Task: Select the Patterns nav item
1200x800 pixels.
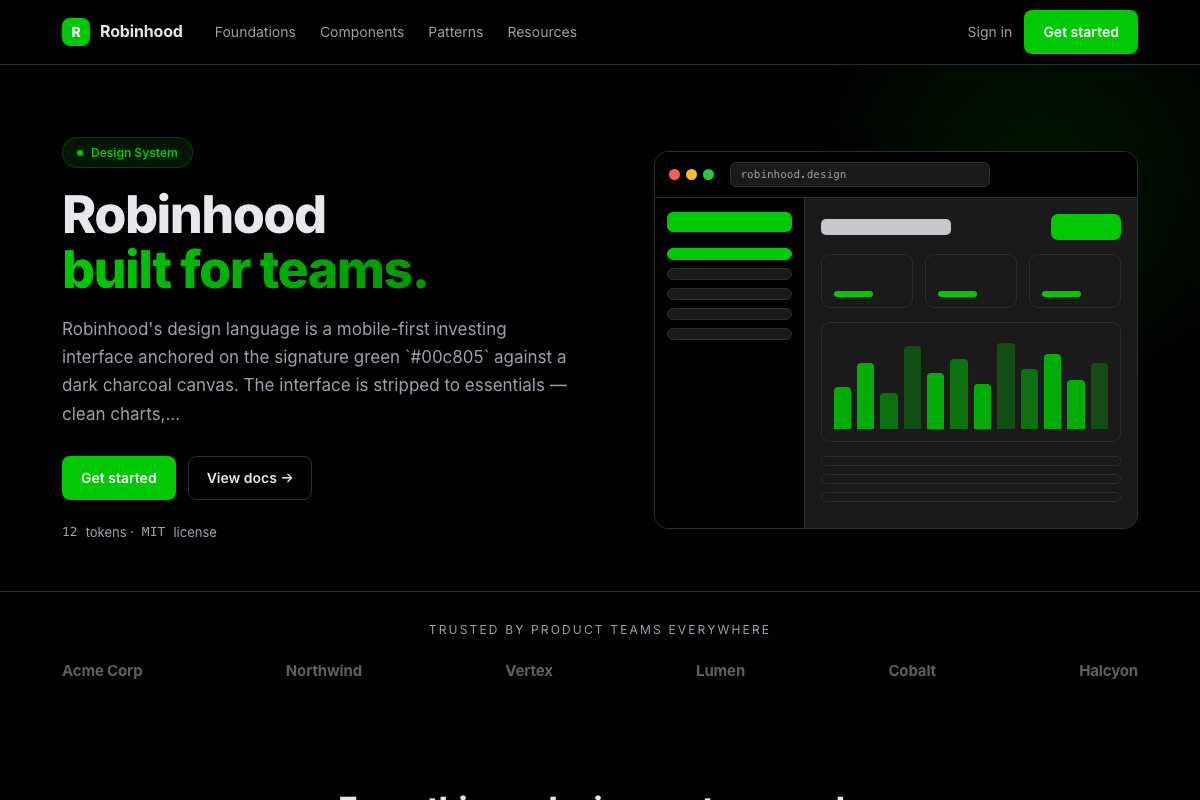Action: click(x=456, y=32)
